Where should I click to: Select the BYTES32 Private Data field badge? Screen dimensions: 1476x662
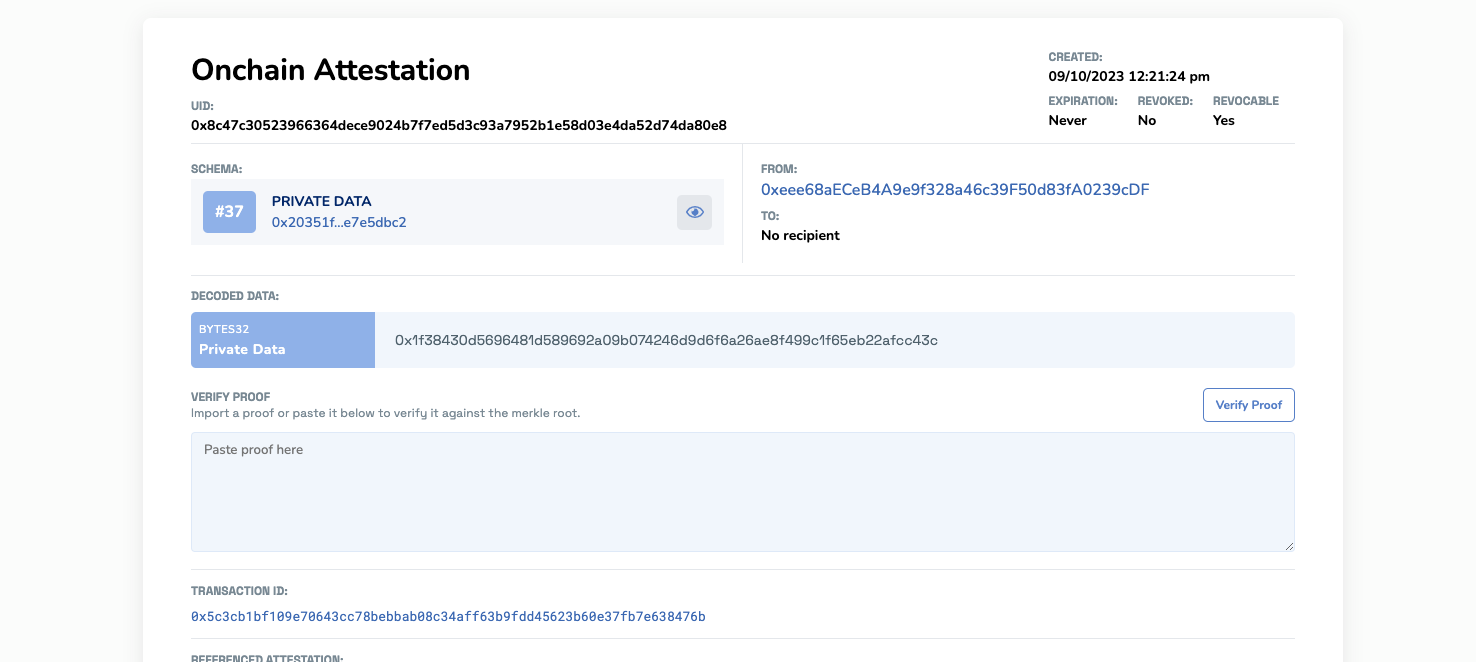(x=282, y=340)
